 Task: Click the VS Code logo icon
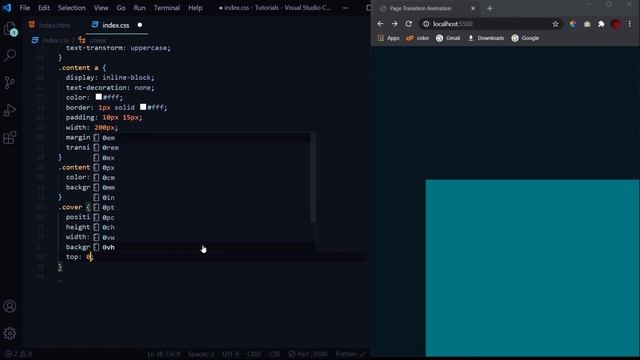click(x=7, y=7)
